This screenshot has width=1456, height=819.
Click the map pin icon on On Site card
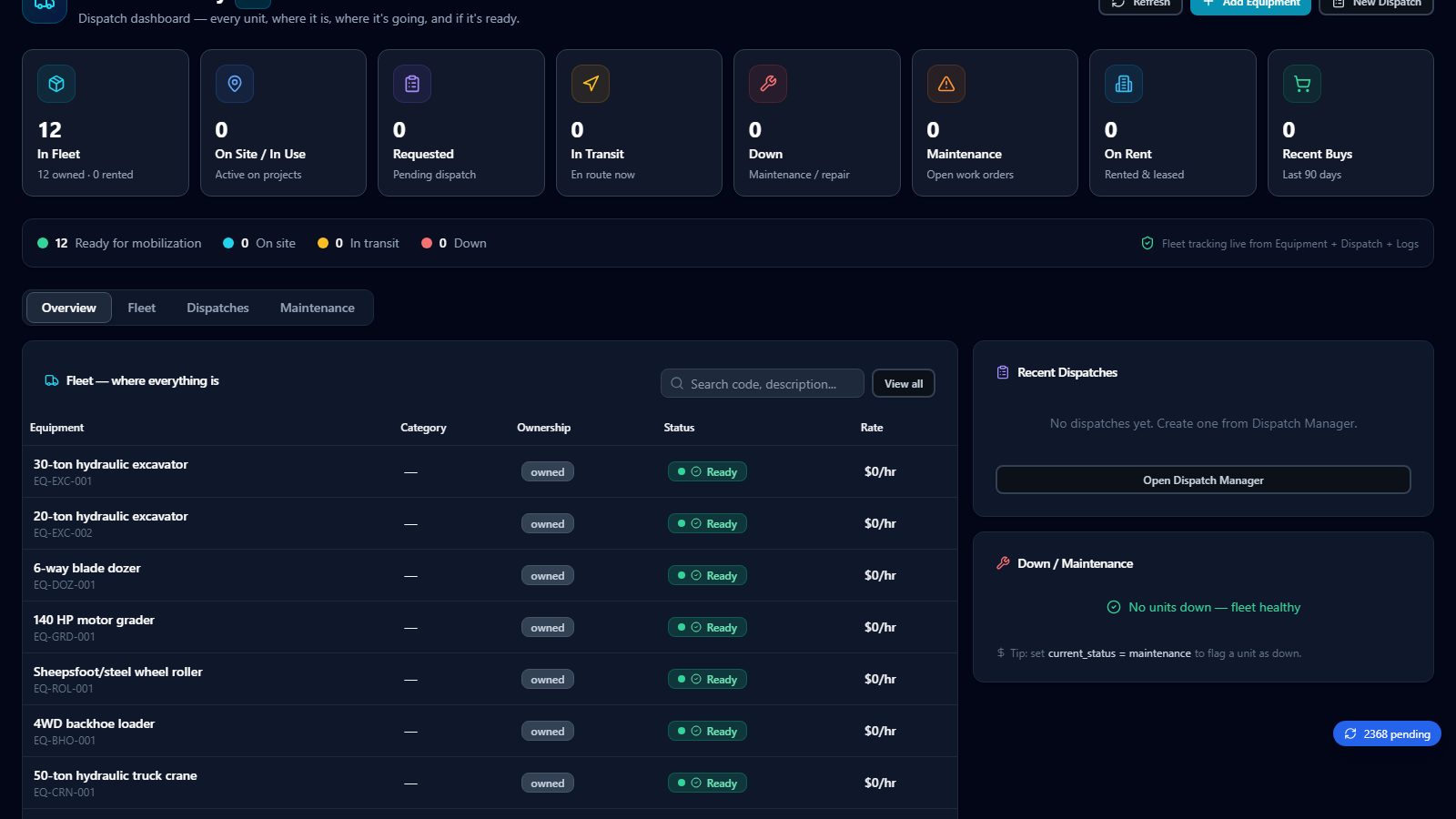point(235,84)
